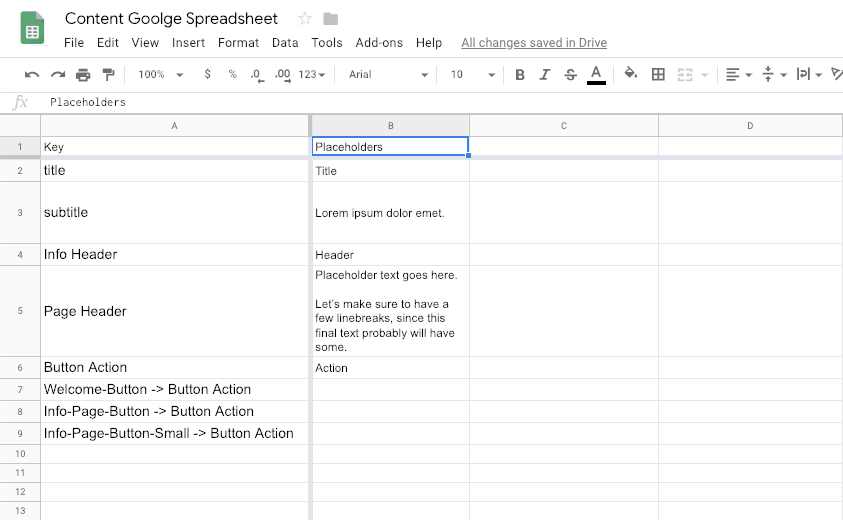
Task: Click the Merge cells icon
Action: [684, 75]
